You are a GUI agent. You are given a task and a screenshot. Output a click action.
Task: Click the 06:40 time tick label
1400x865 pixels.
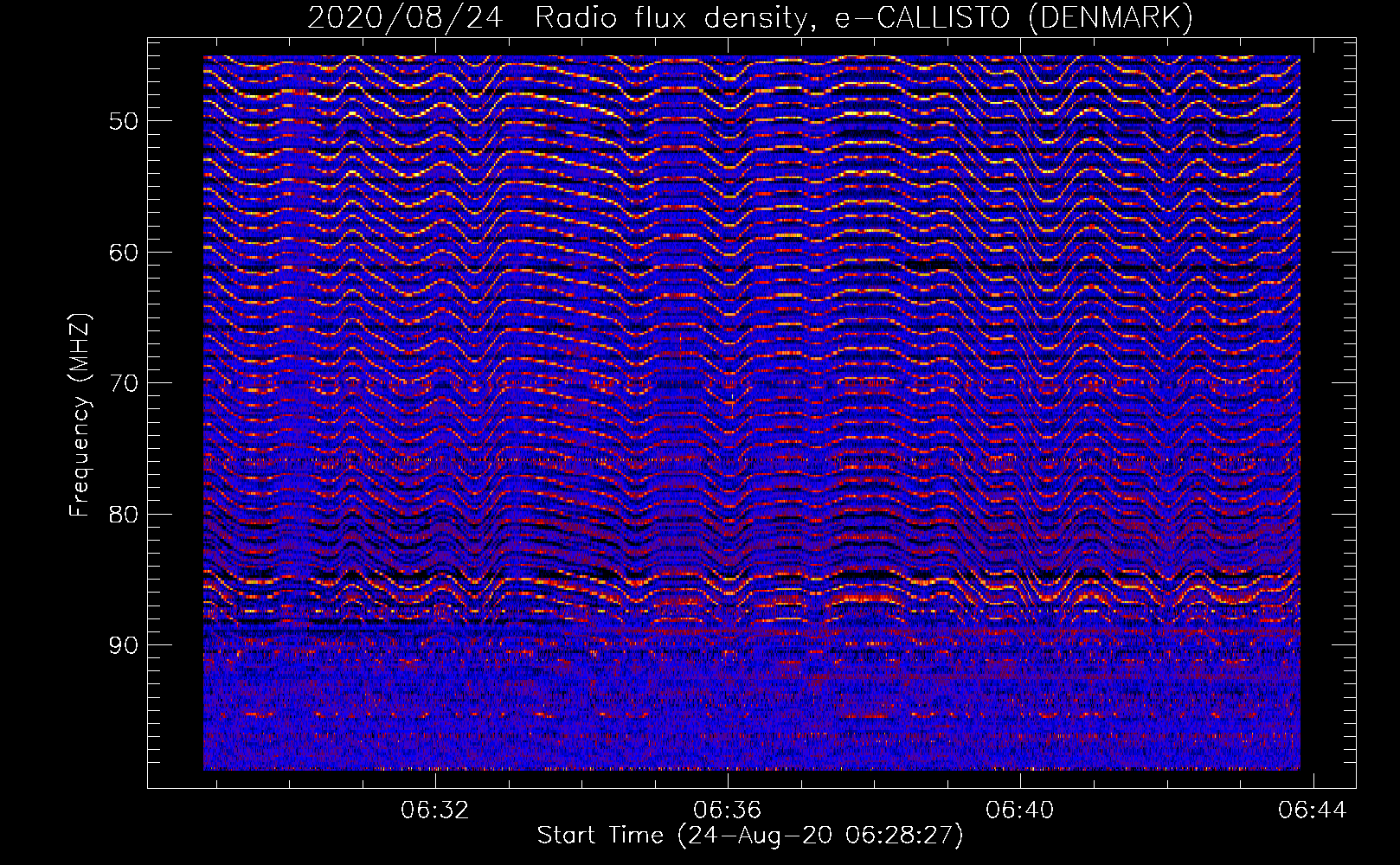[x=1020, y=811]
